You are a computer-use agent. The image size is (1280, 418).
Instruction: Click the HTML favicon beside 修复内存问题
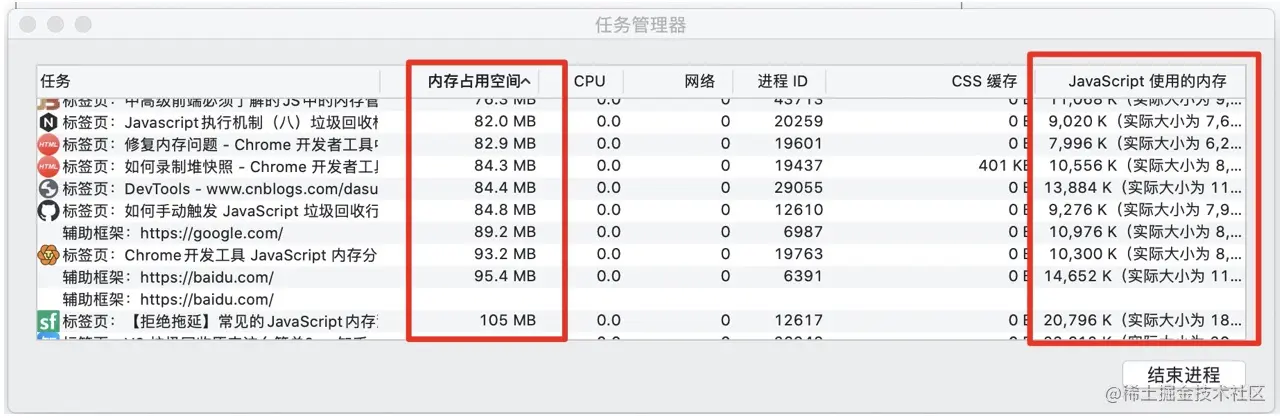tap(48, 143)
